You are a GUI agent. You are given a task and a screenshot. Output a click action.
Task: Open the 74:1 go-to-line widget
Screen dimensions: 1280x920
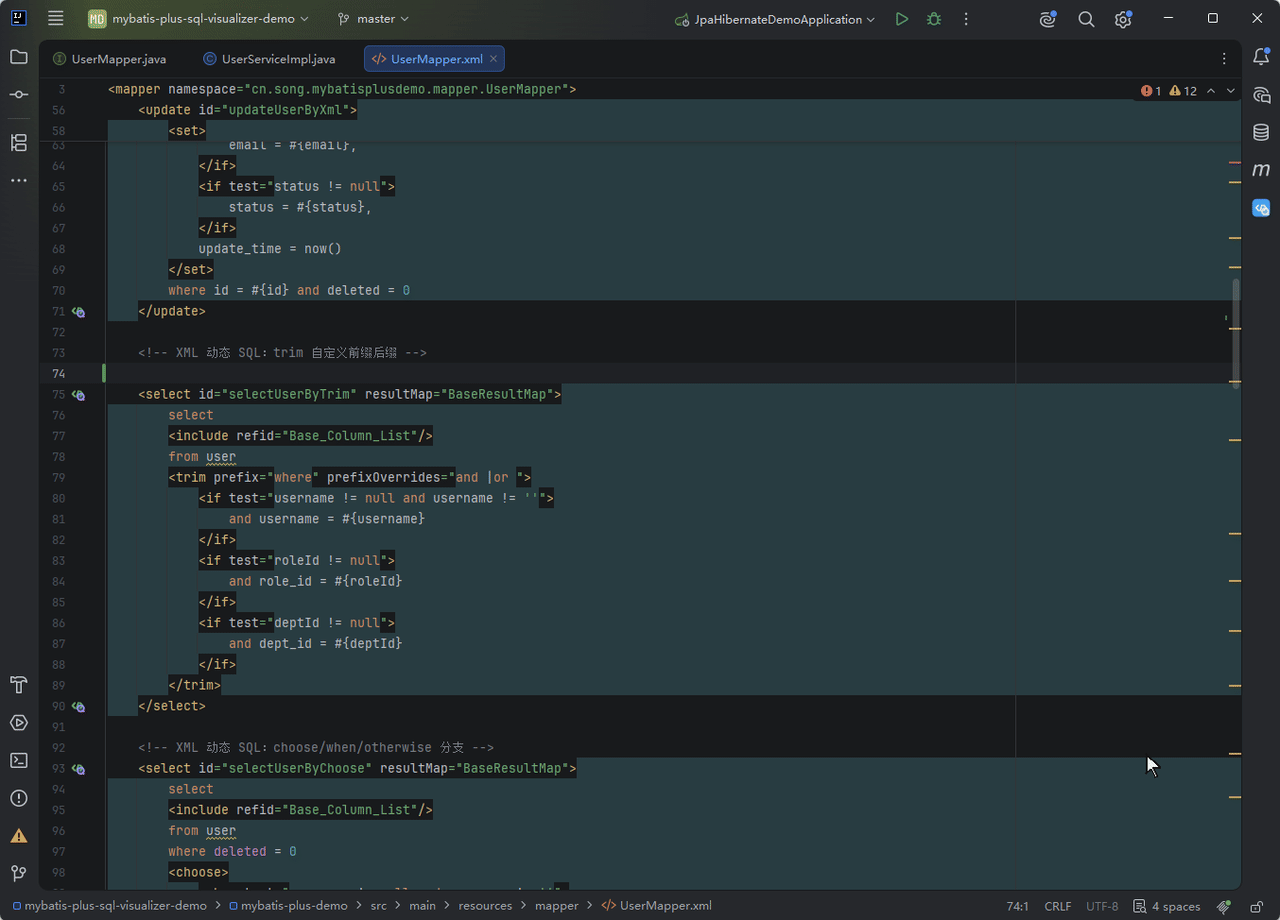click(x=1018, y=906)
